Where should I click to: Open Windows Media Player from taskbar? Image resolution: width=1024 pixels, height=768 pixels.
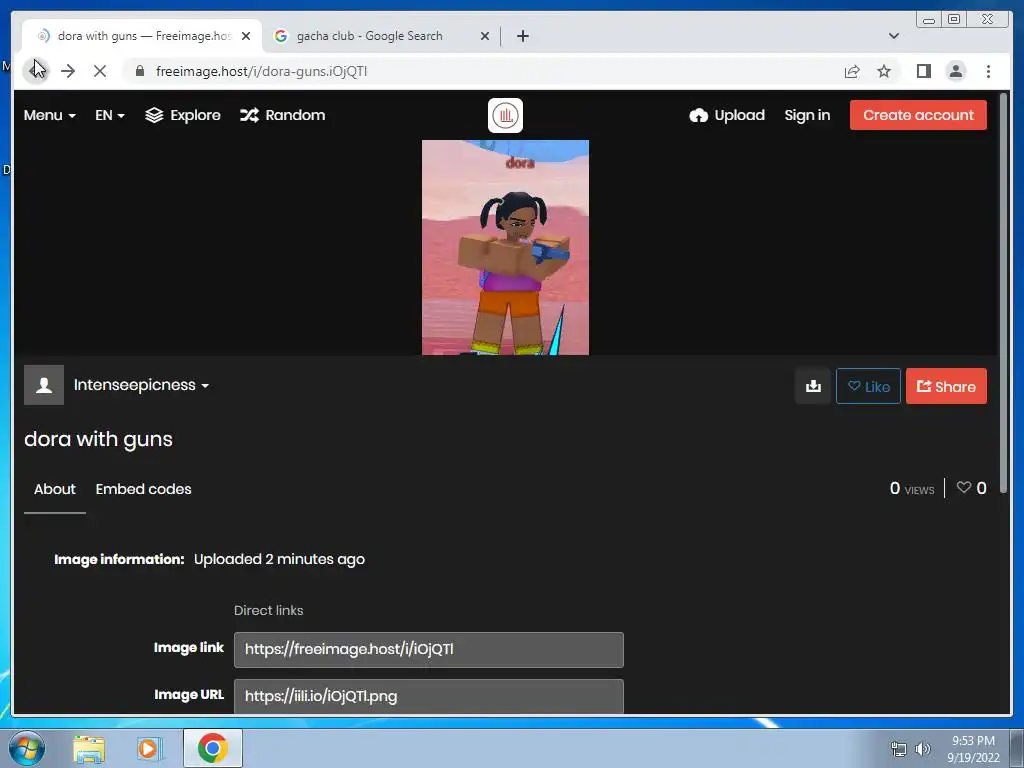click(x=149, y=749)
